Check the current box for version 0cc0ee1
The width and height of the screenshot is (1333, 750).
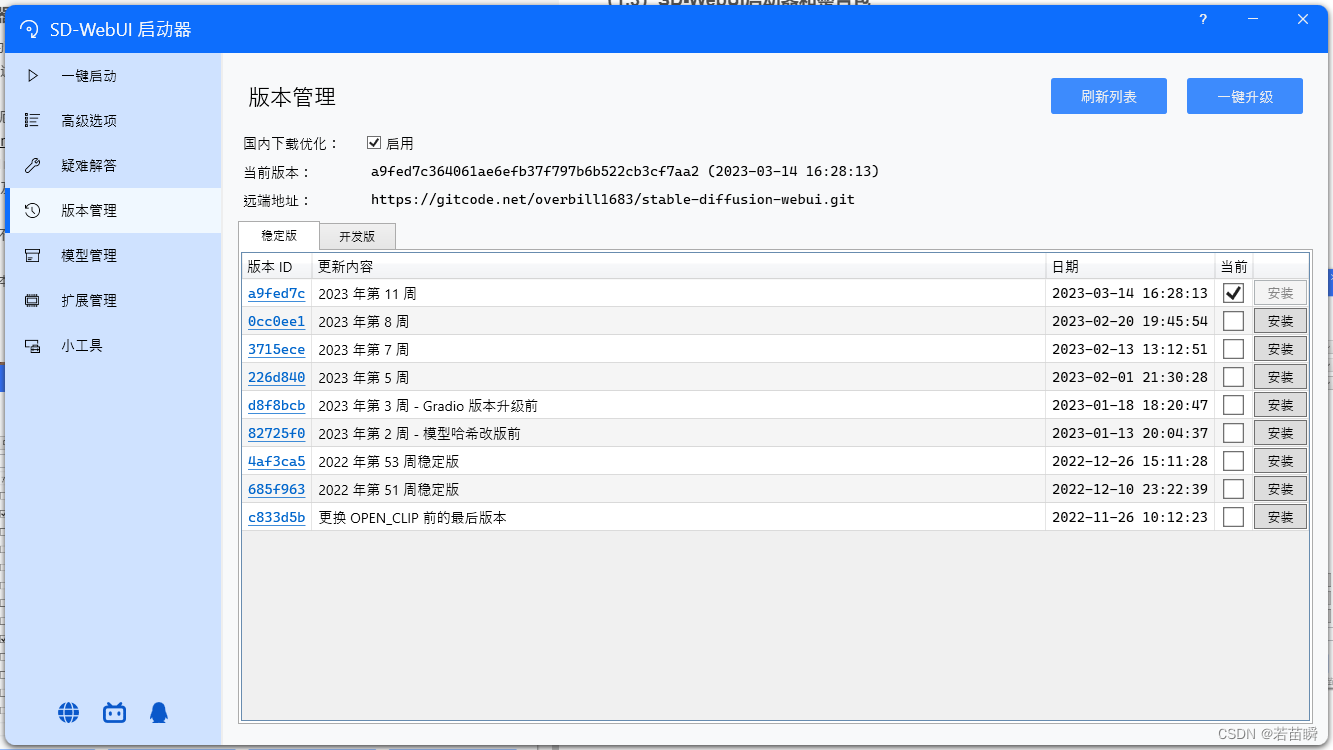pos(1234,321)
